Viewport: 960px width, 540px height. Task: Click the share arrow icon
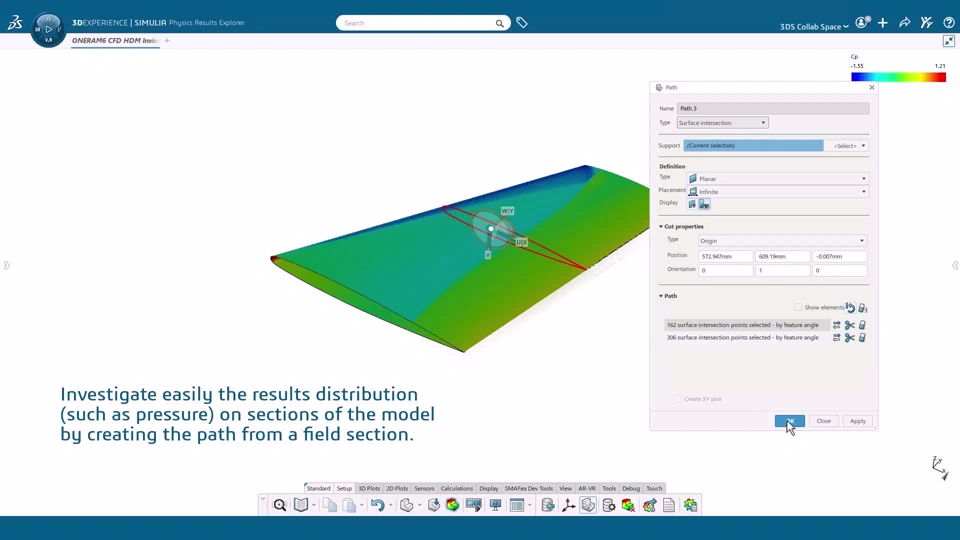pos(904,23)
